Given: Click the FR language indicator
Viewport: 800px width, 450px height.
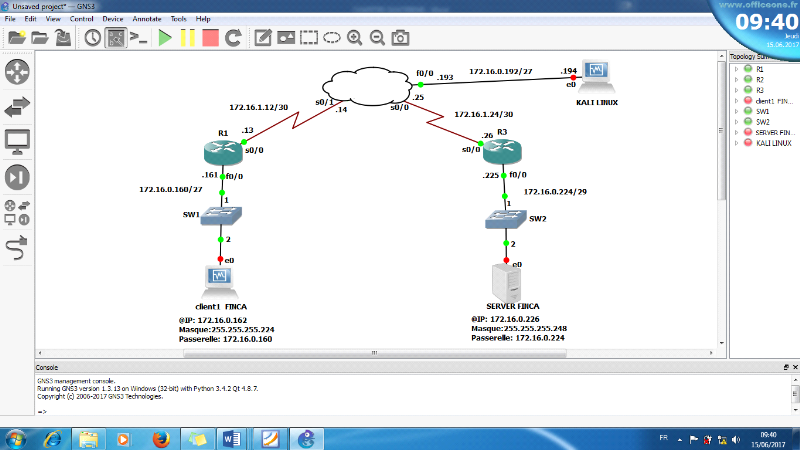Looking at the screenshot, I should (663, 438).
